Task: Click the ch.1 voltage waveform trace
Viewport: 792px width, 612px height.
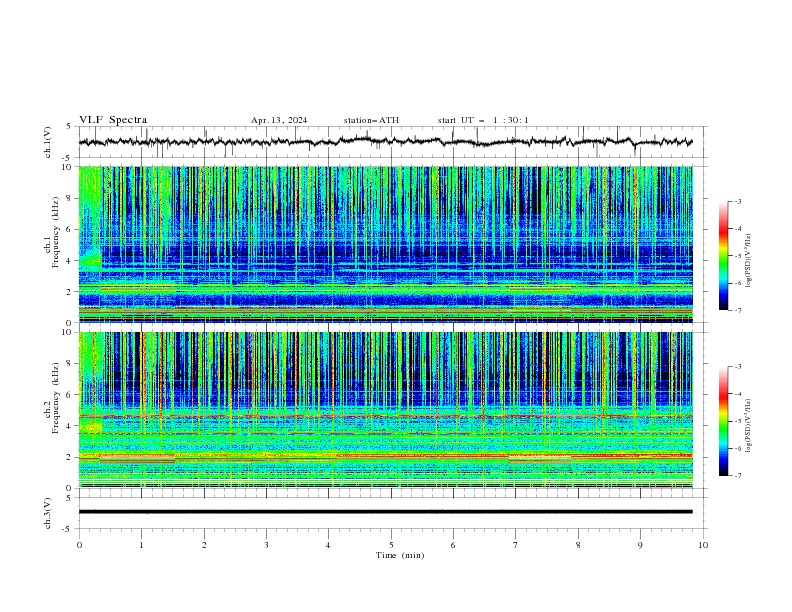Action: 385,142
